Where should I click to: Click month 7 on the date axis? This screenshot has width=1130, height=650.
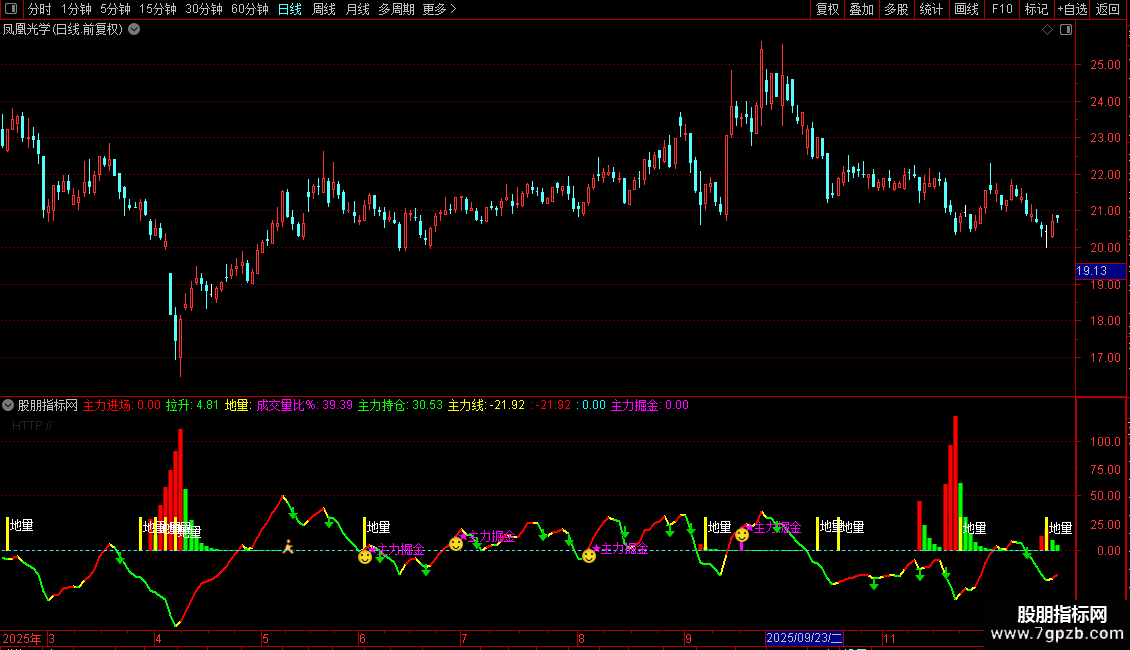pos(464,638)
